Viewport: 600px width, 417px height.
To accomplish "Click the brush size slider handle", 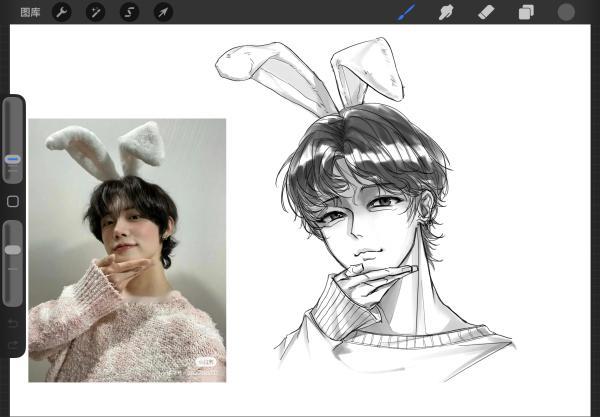I will (13, 159).
